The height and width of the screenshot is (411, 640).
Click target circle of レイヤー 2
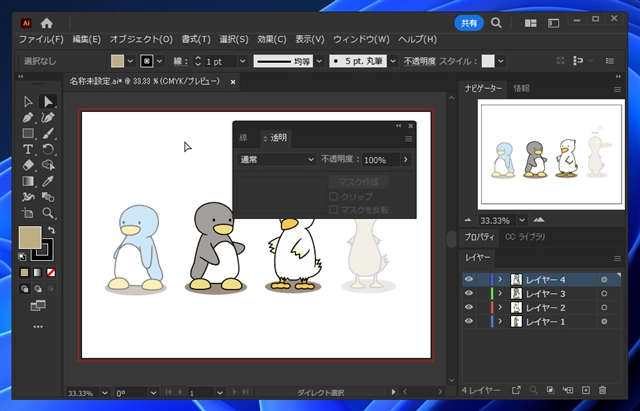pos(604,308)
